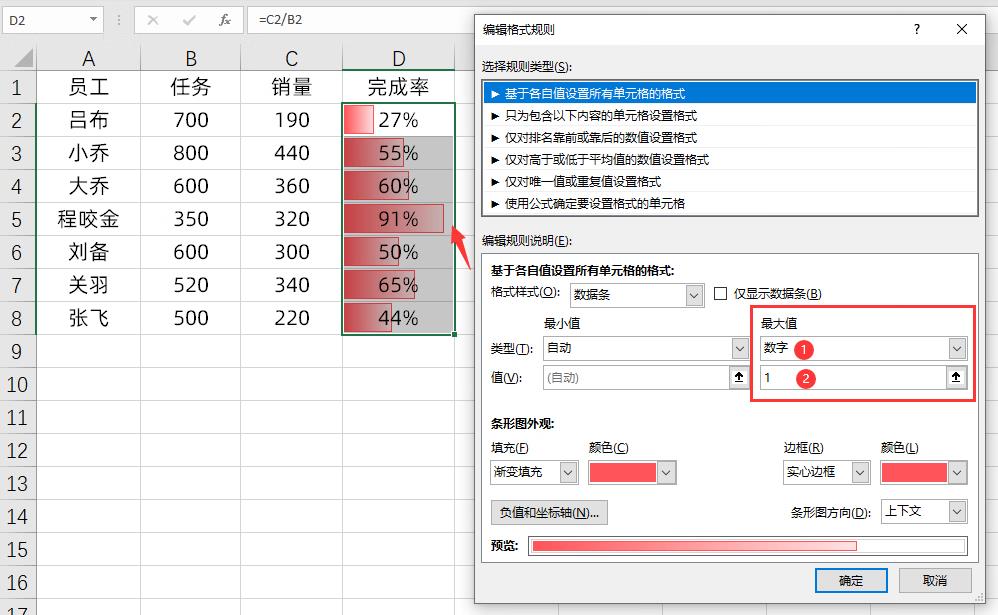Open the fill 颜色 red color swatch
Viewport: 998px width, 615px height.
point(632,472)
